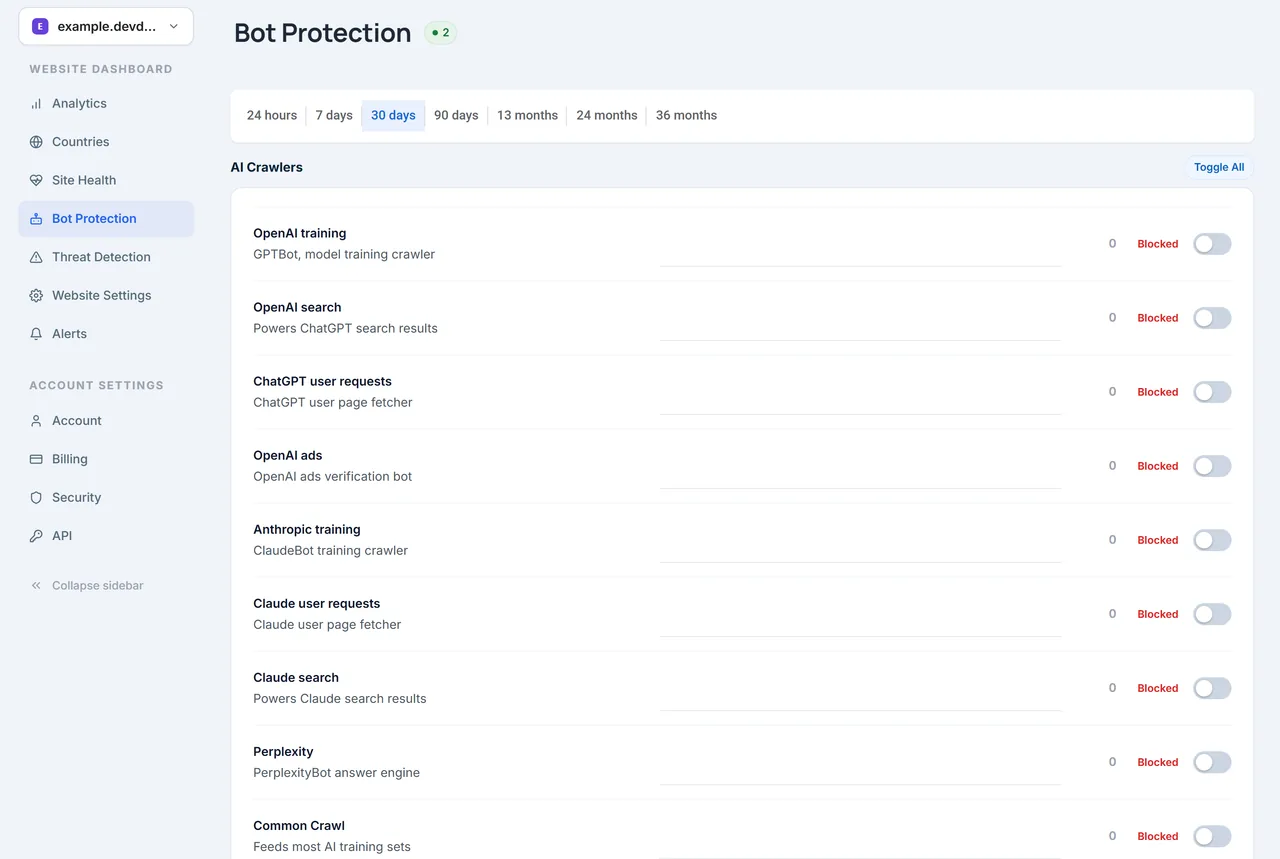Screen dimensions: 1280x859
Task: Toggle the Perplexity switch
Action: coord(1212,762)
